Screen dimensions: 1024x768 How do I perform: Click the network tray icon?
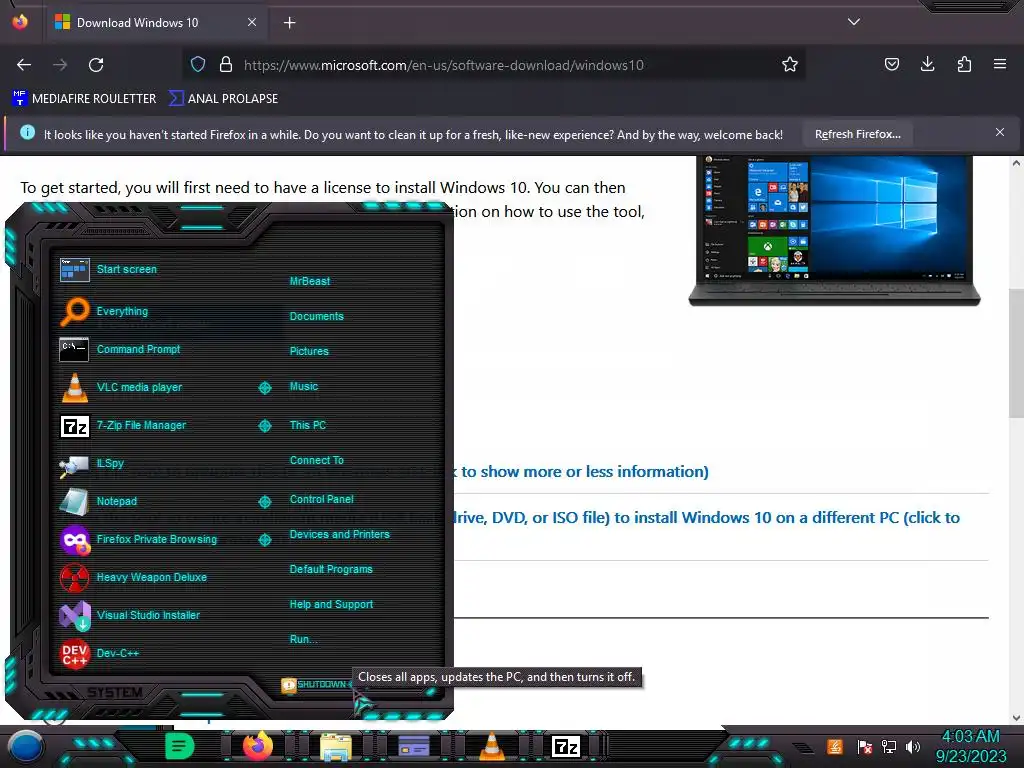889,746
